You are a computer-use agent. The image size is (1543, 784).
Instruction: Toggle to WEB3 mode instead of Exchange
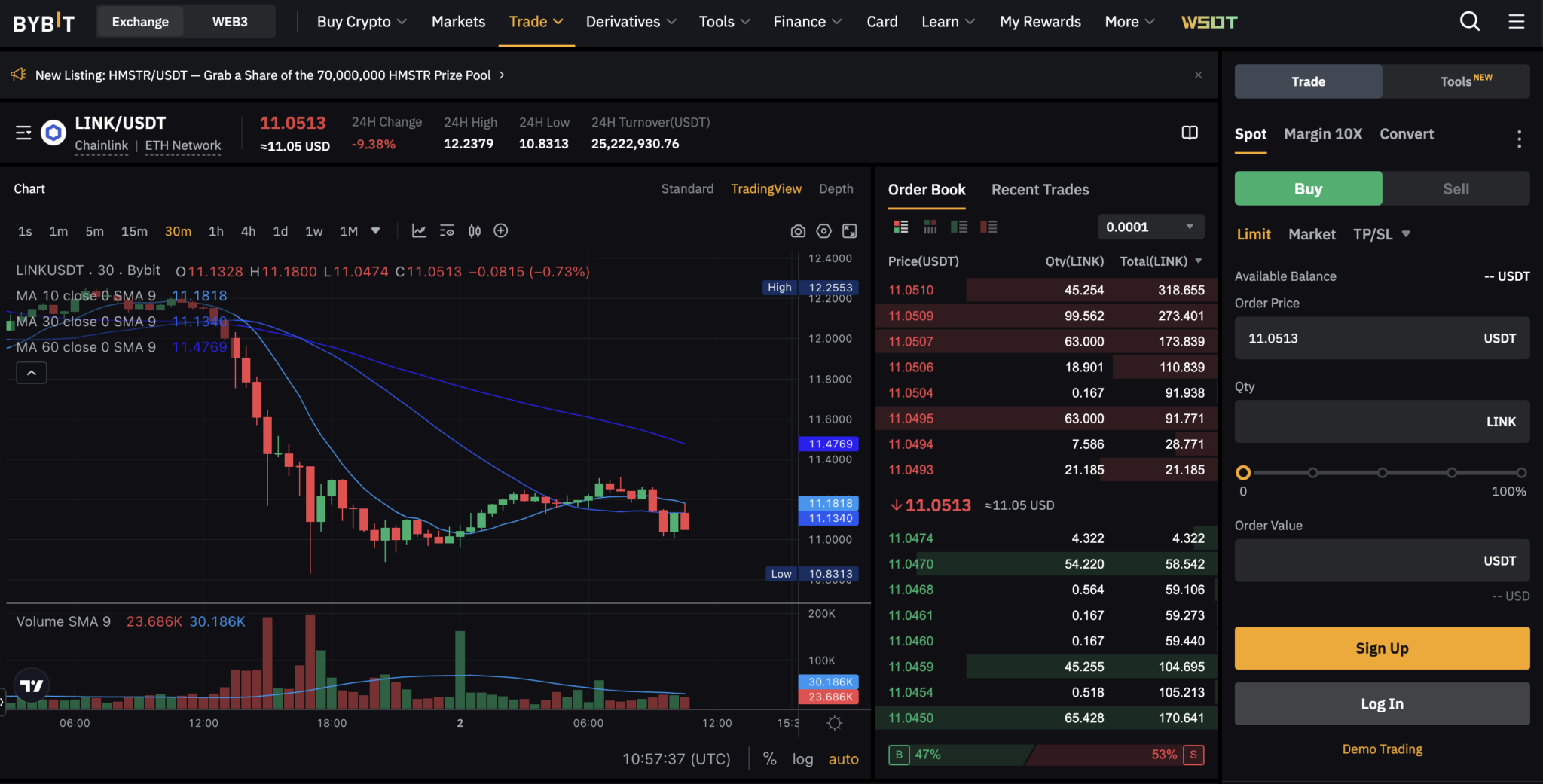coord(229,21)
